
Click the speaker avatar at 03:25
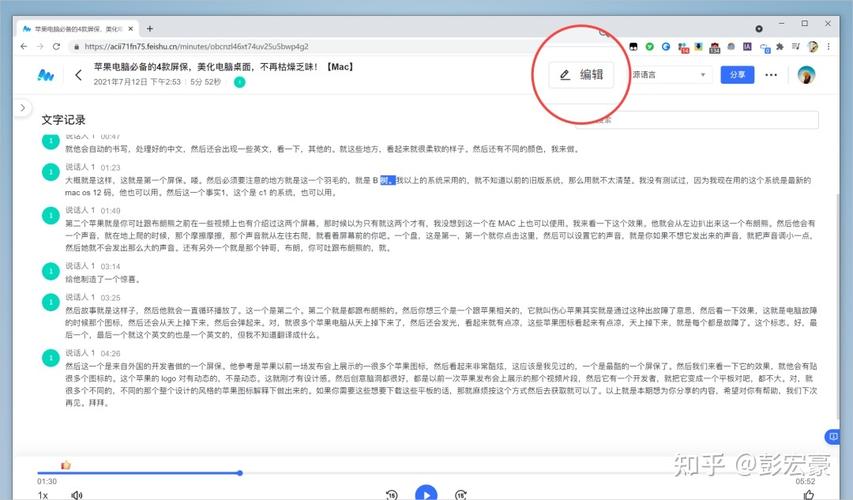[51, 302]
